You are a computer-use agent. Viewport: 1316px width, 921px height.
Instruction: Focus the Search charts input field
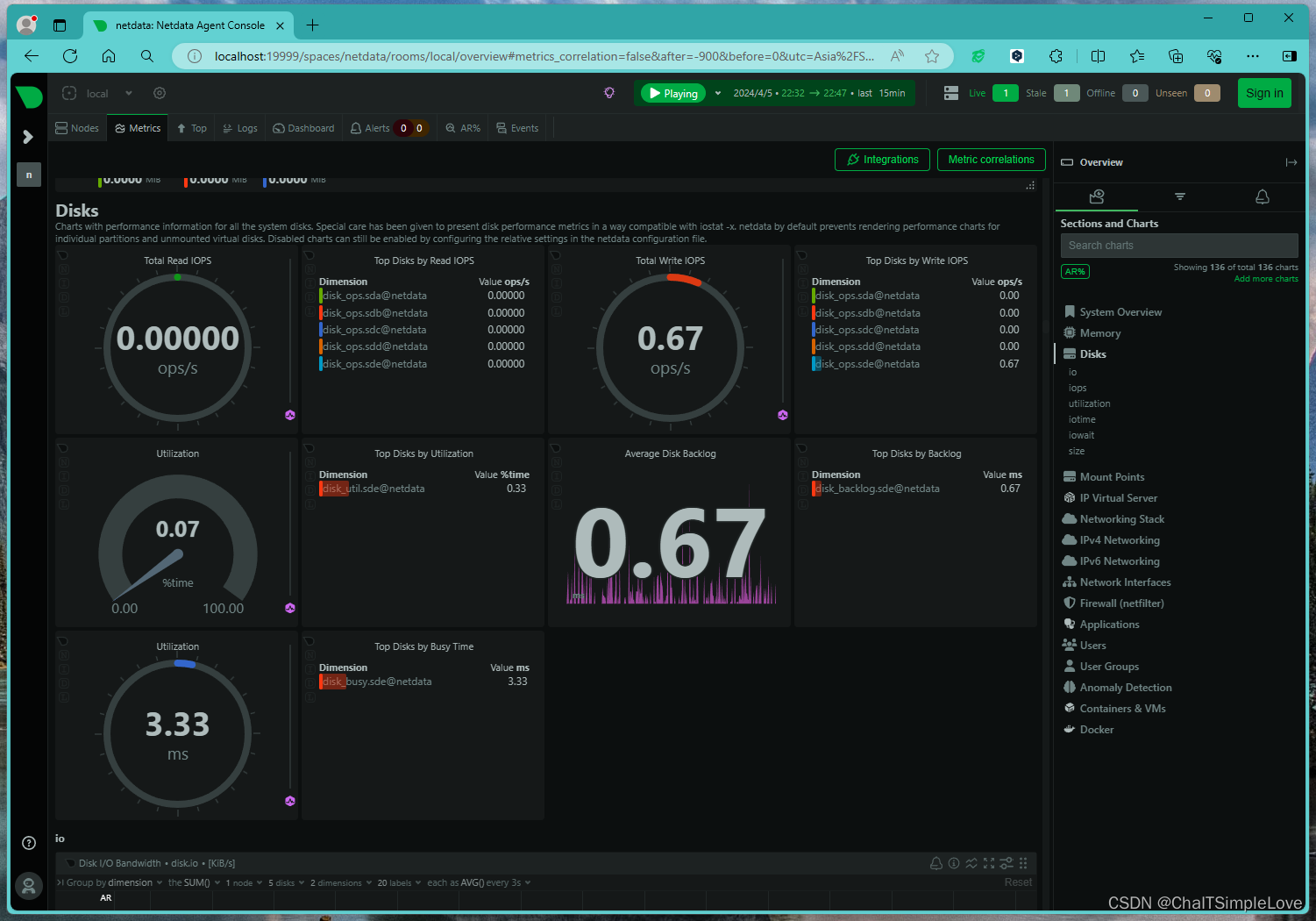1179,246
